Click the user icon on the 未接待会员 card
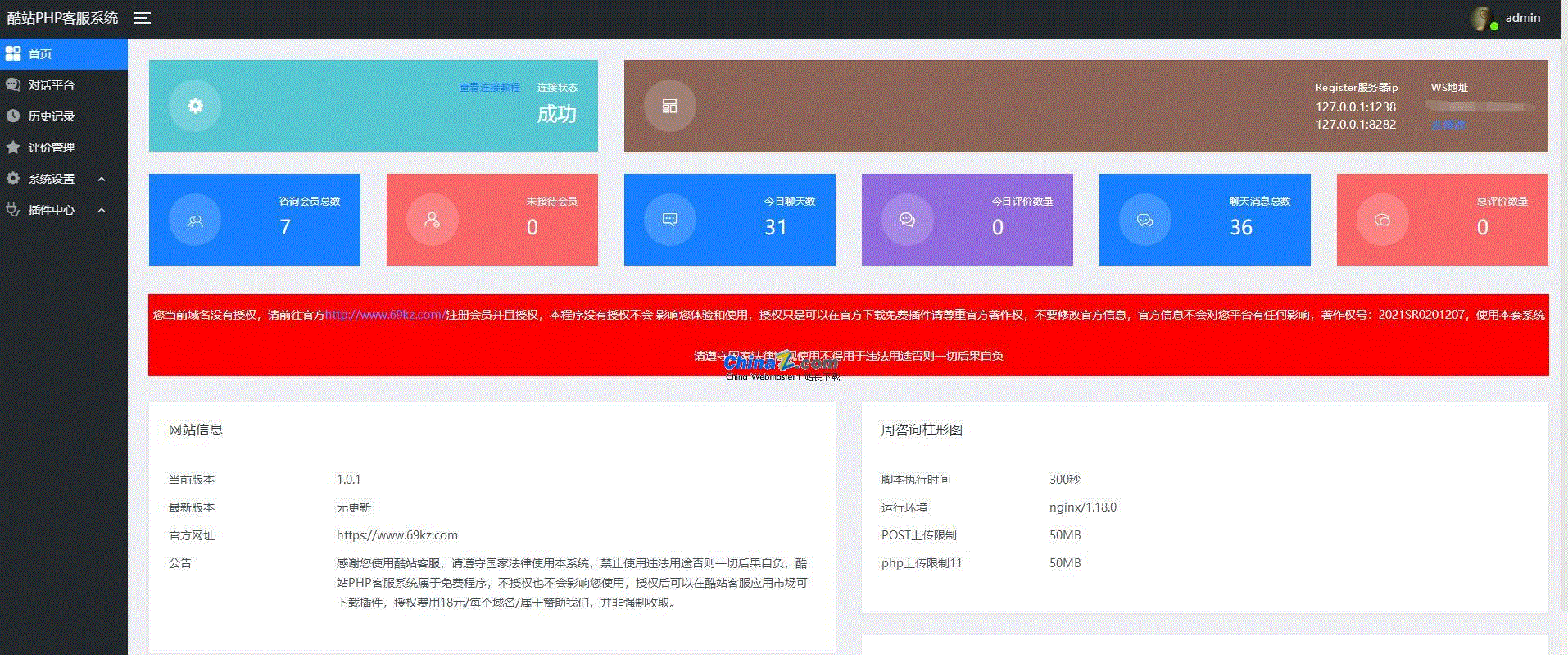1568x655 pixels. pos(432,220)
